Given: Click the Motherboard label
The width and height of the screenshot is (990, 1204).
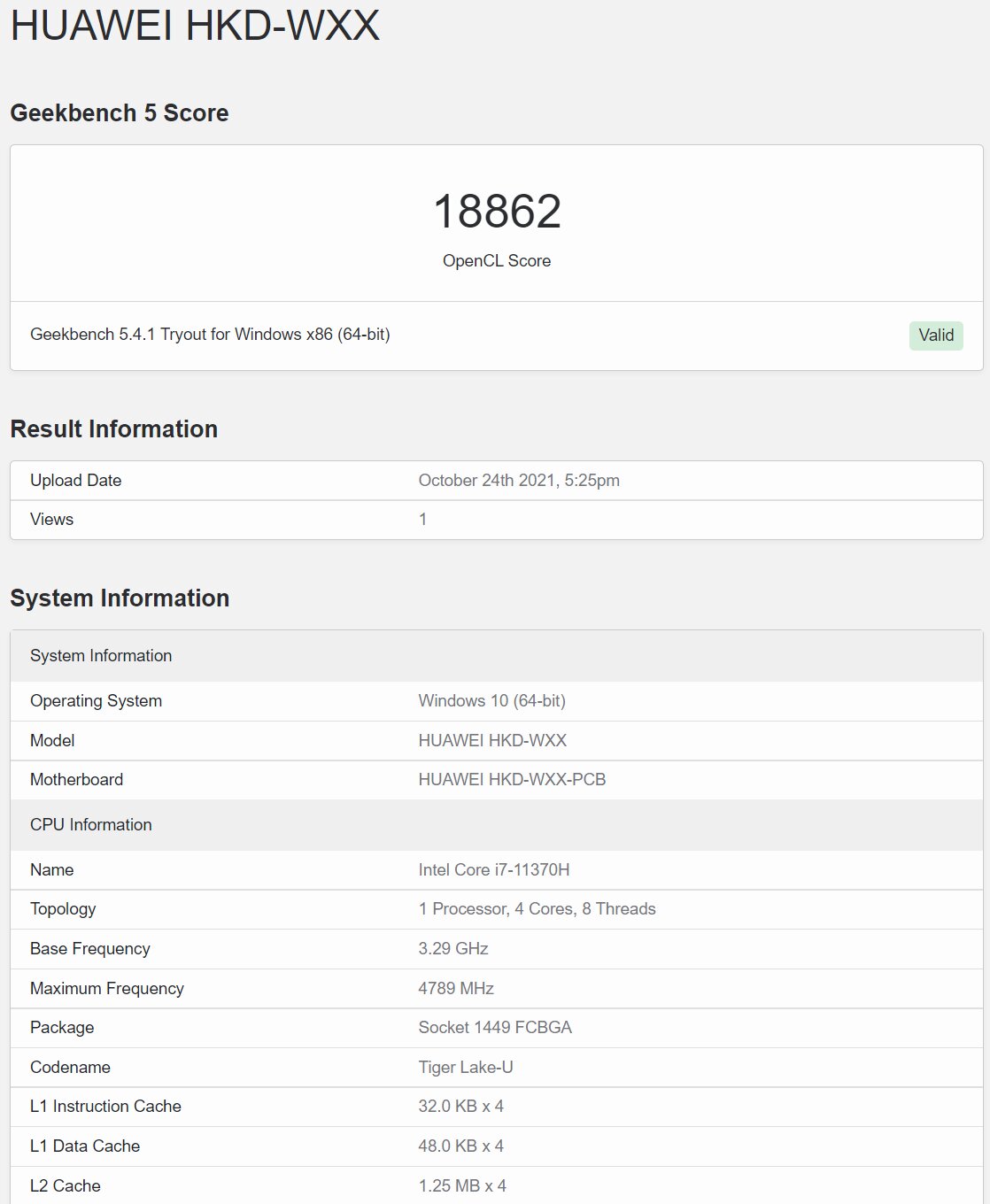Looking at the screenshot, I should click(76, 779).
